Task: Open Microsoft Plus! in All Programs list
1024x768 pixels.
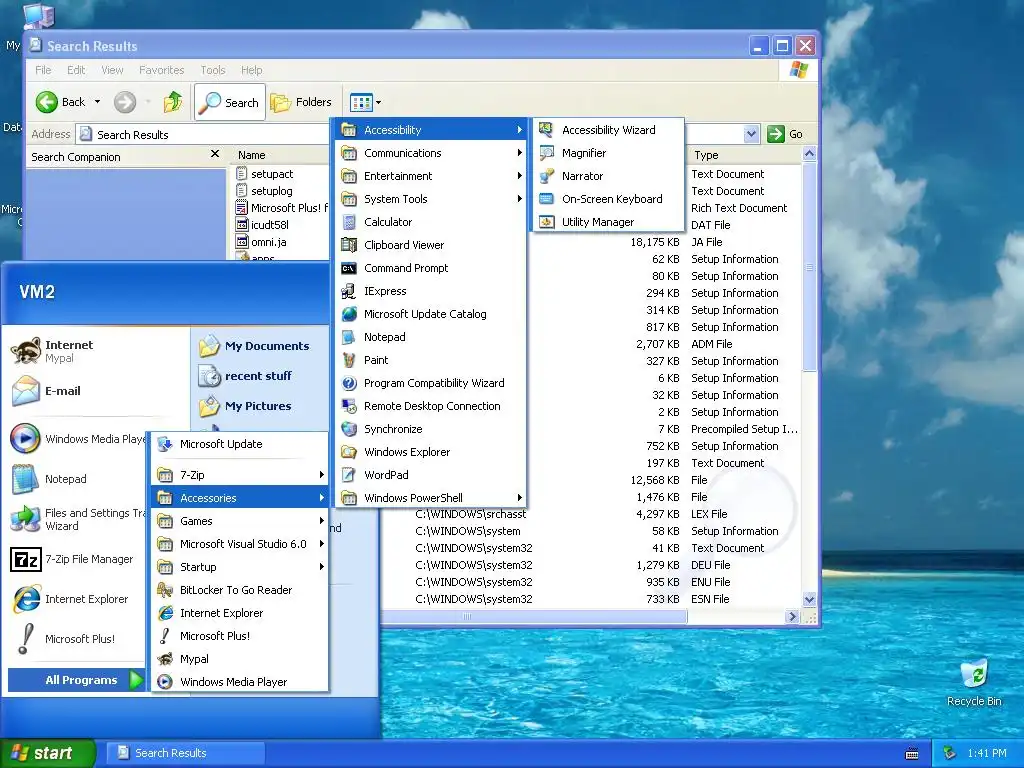Action: [240, 636]
